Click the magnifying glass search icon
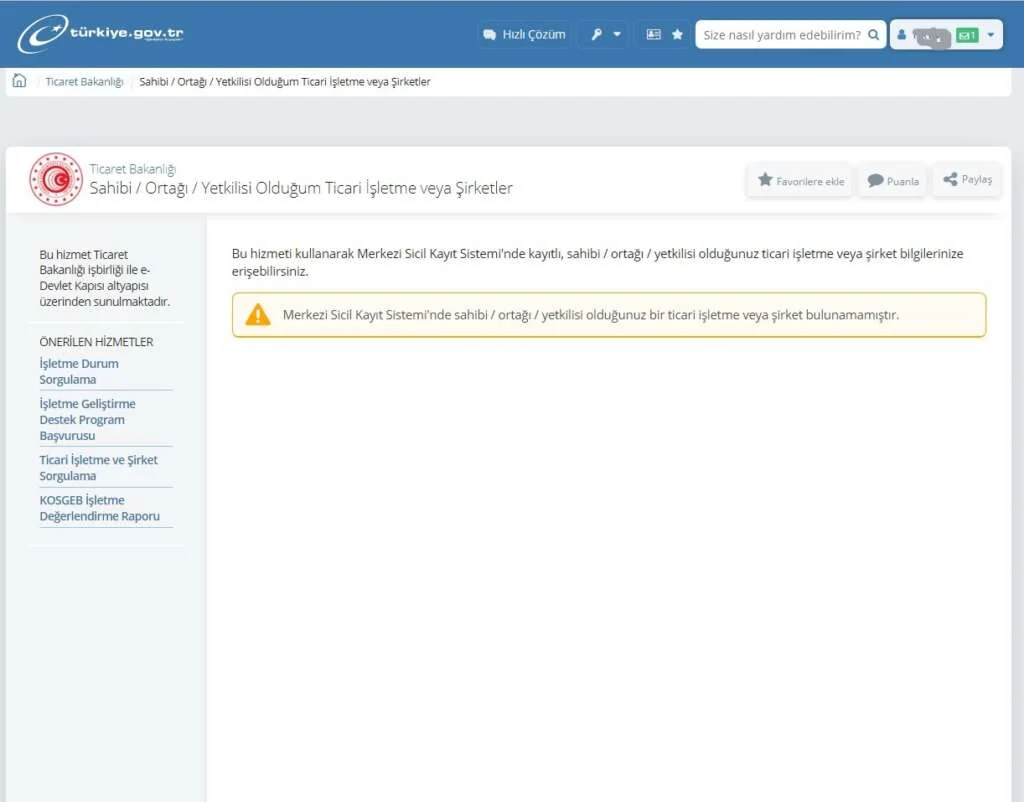The height and width of the screenshot is (802, 1024). pyautogui.click(x=874, y=34)
